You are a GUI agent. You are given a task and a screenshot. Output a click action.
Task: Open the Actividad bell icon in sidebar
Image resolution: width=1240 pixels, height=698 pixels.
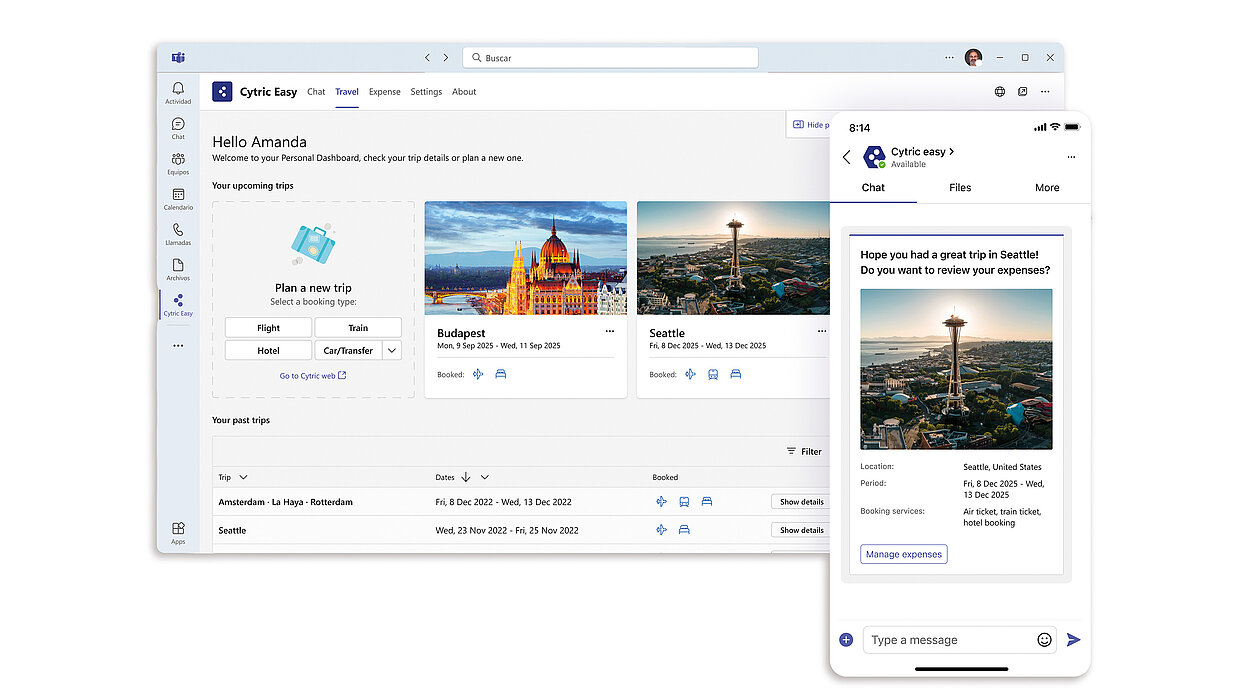(178, 90)
